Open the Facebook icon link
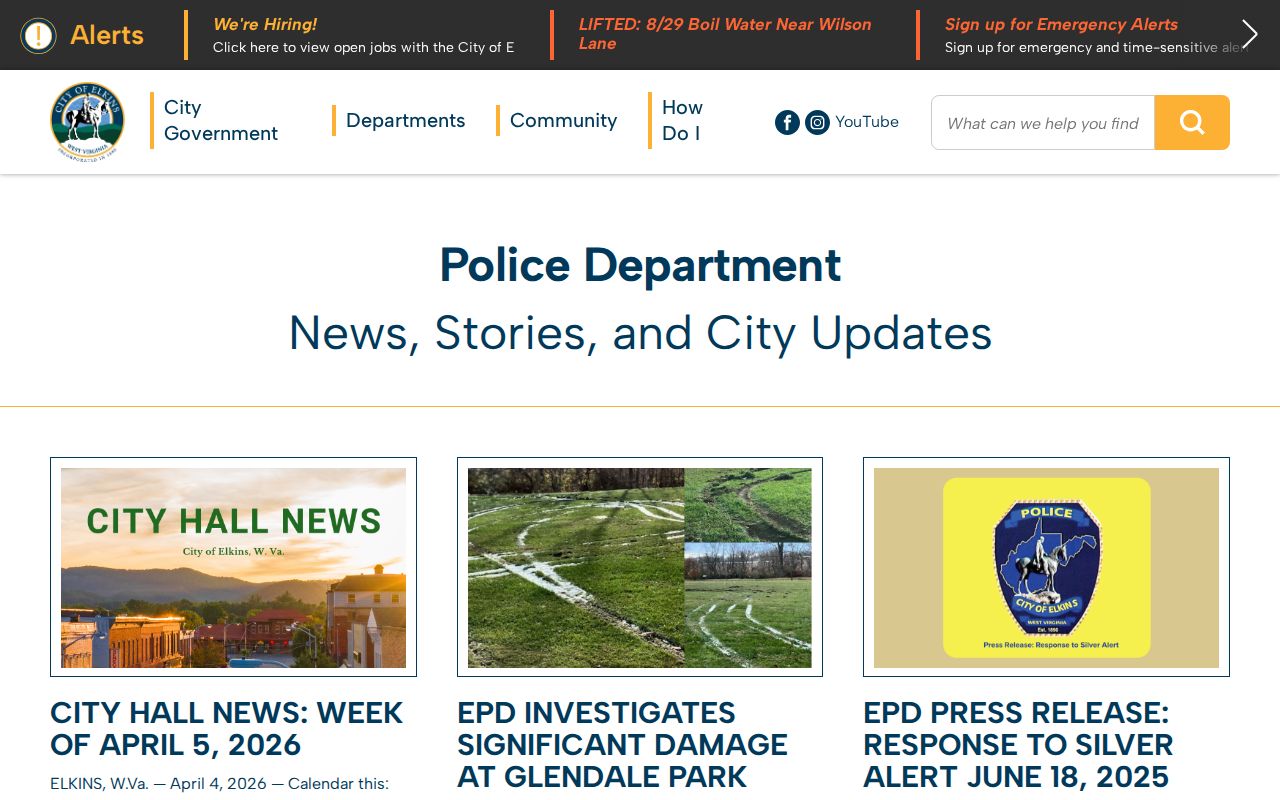The height and width of the screenshot is (800, 1280). tap(787, 122)
